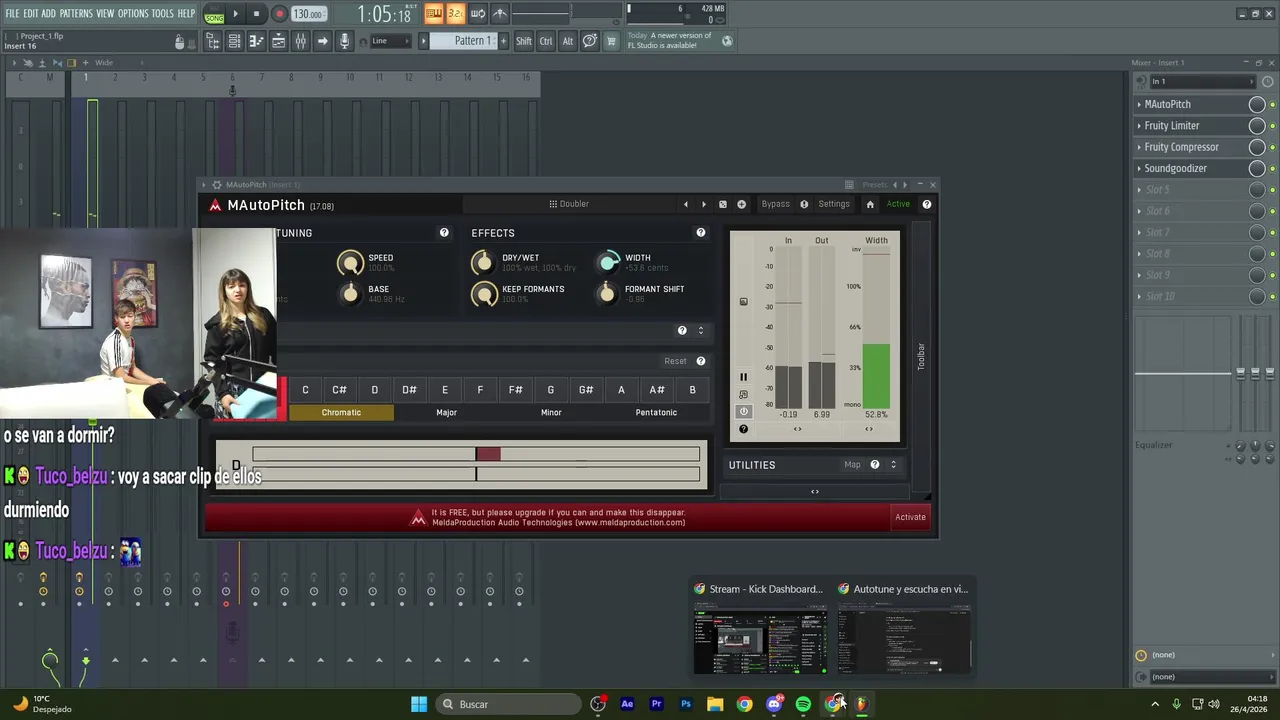Toggle the Bypass button in MAutoPitch
The width and height of the screenshot is (1280, 720).
point(776,204)
